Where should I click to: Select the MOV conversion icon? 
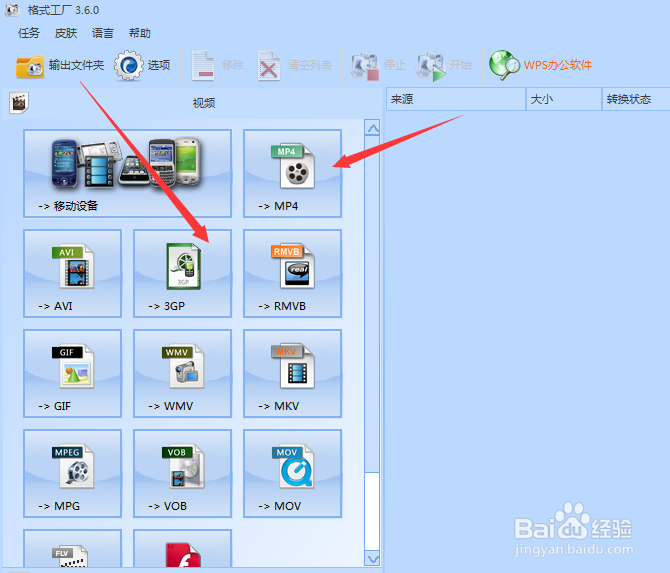coord(292,473)
